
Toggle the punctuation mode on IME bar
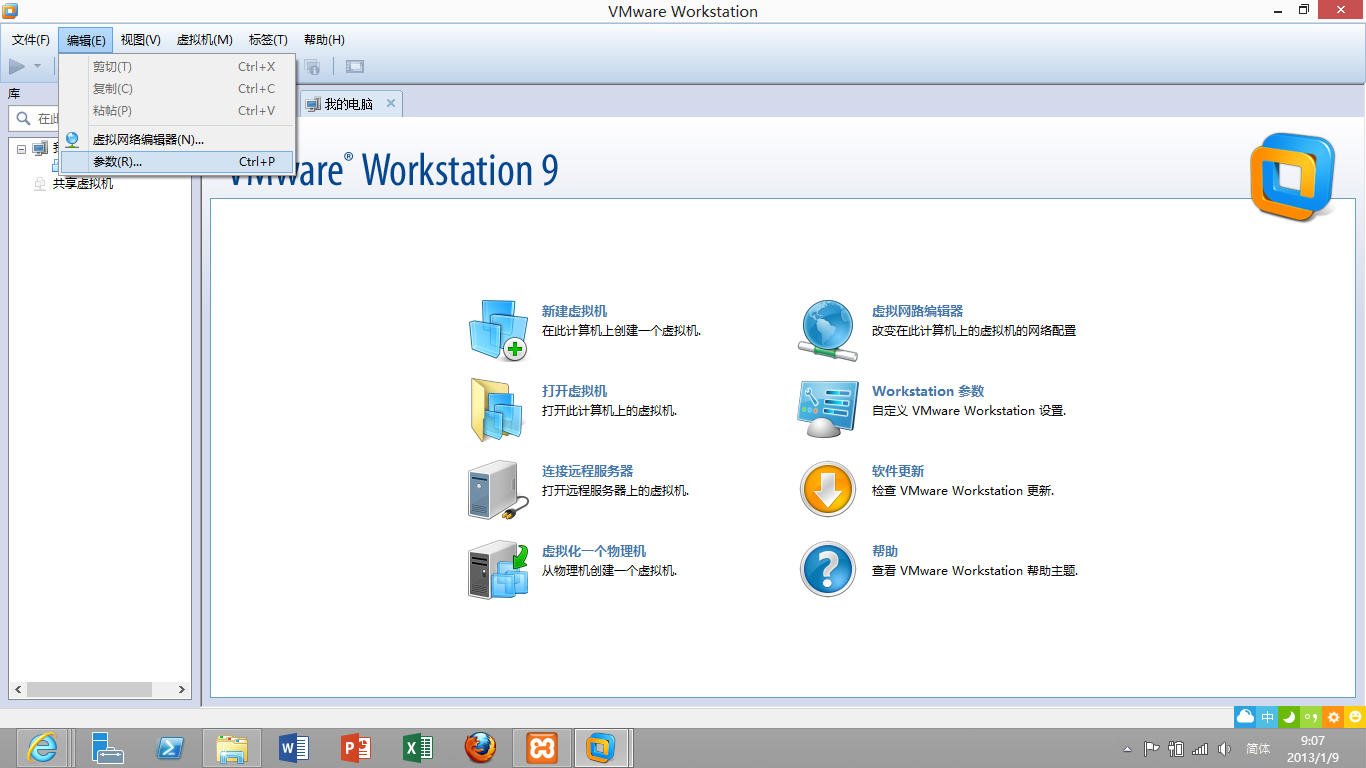tap(1311, 717)
